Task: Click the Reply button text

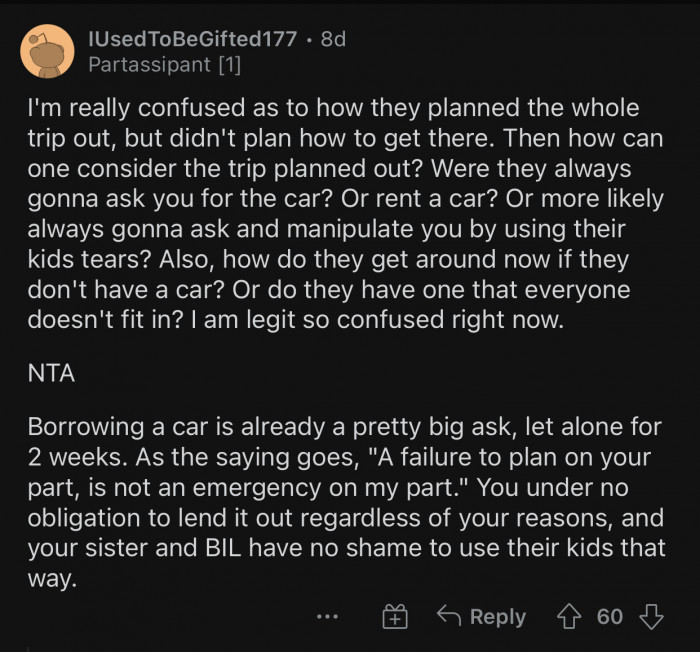Action: pos(497,617)
